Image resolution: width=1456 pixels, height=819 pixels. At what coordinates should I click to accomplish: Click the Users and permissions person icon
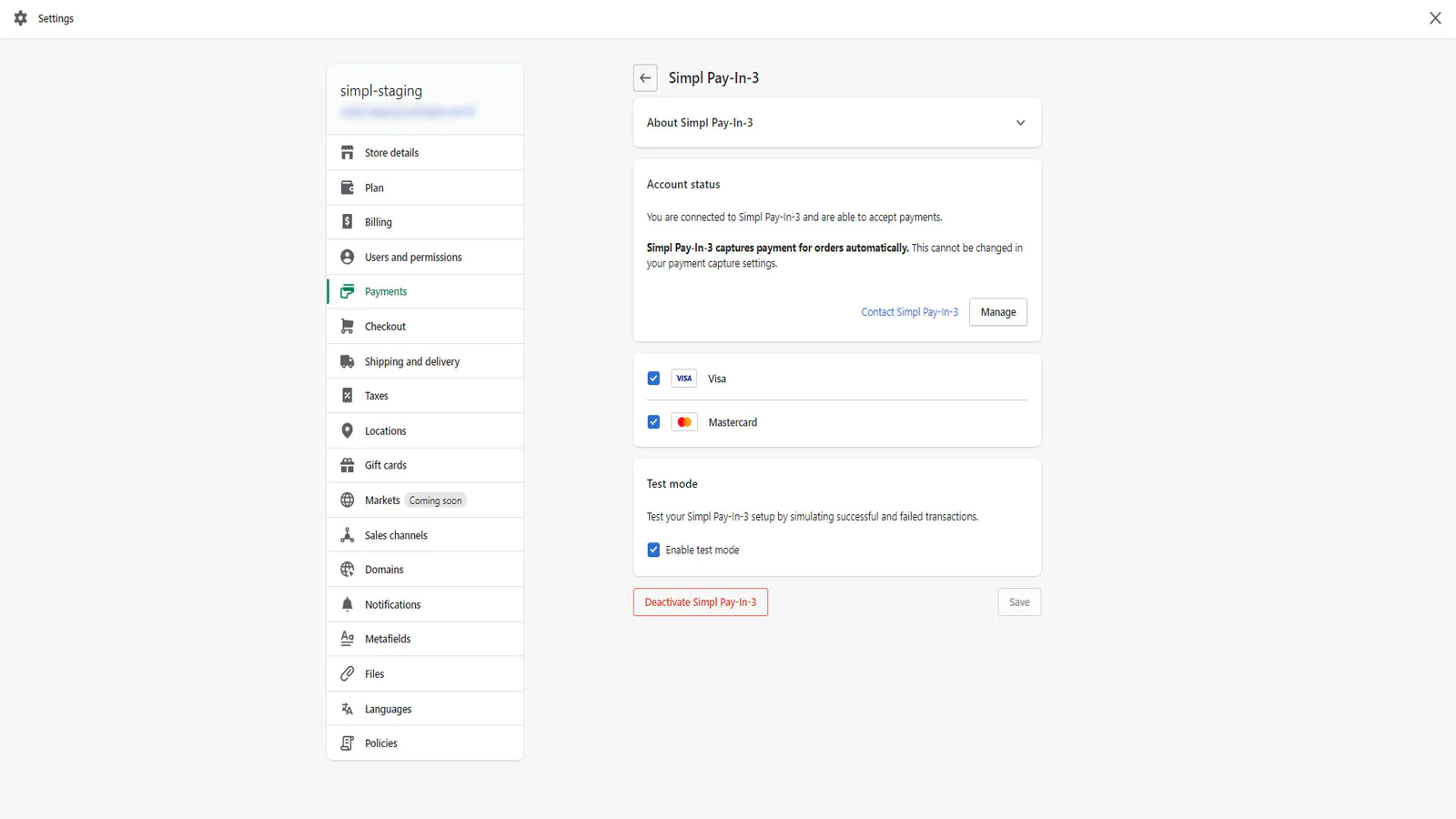tap(347, 257)
